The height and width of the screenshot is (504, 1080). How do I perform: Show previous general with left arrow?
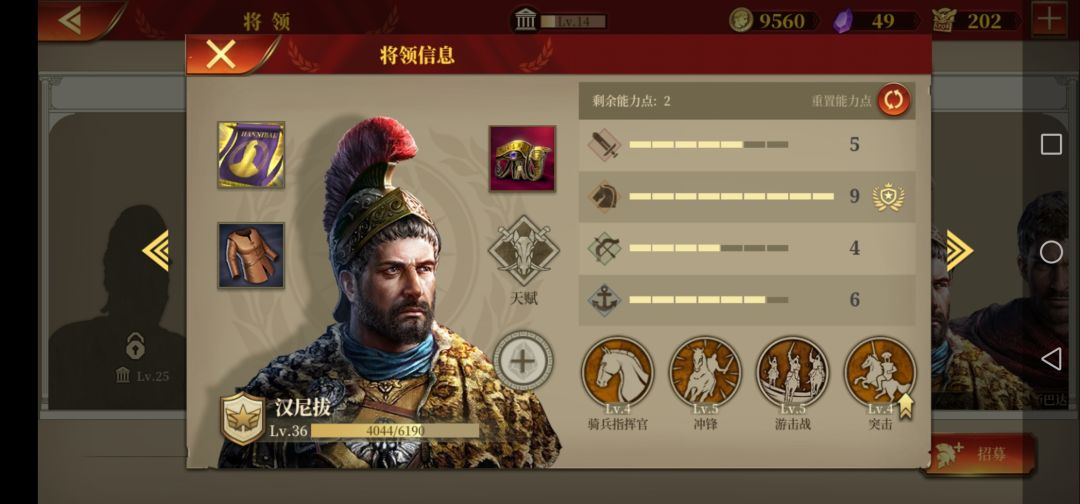click(x=156, y=251)
